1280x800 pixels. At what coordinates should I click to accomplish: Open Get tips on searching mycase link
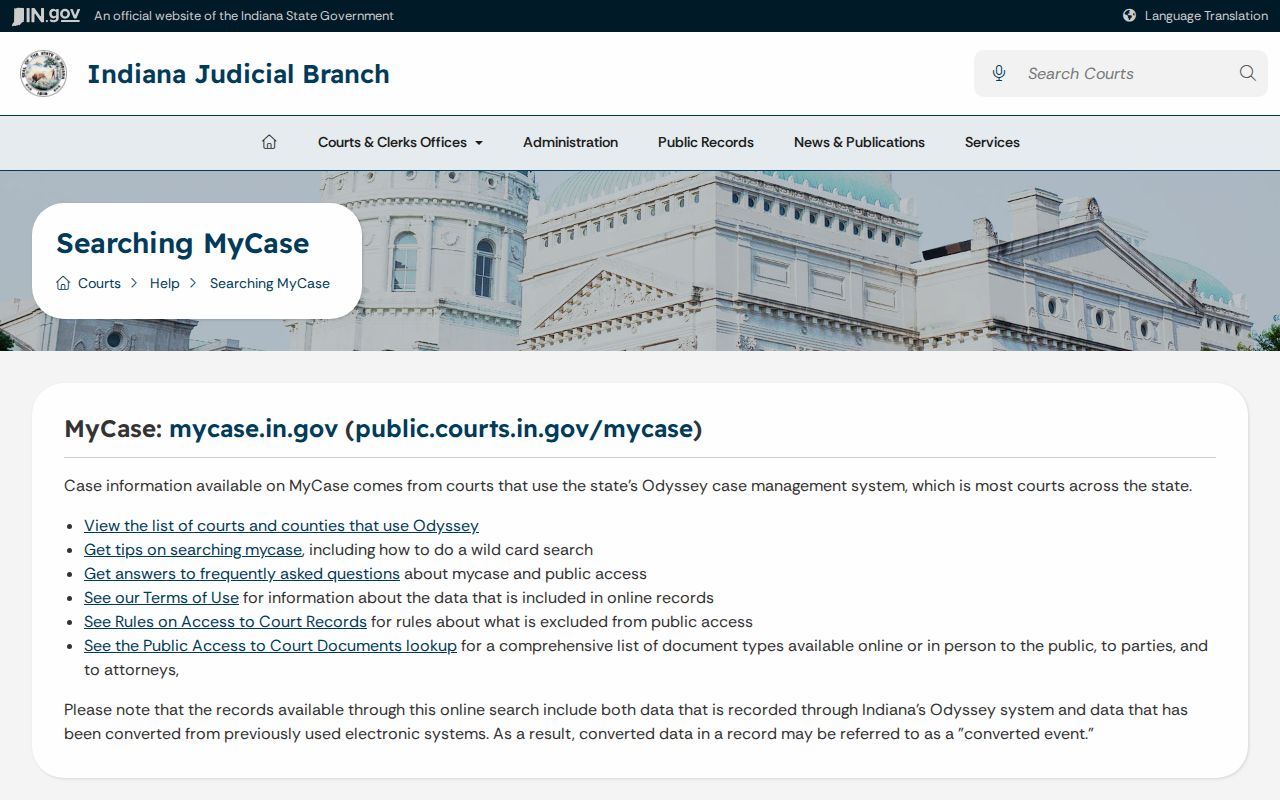click(193, 549)
